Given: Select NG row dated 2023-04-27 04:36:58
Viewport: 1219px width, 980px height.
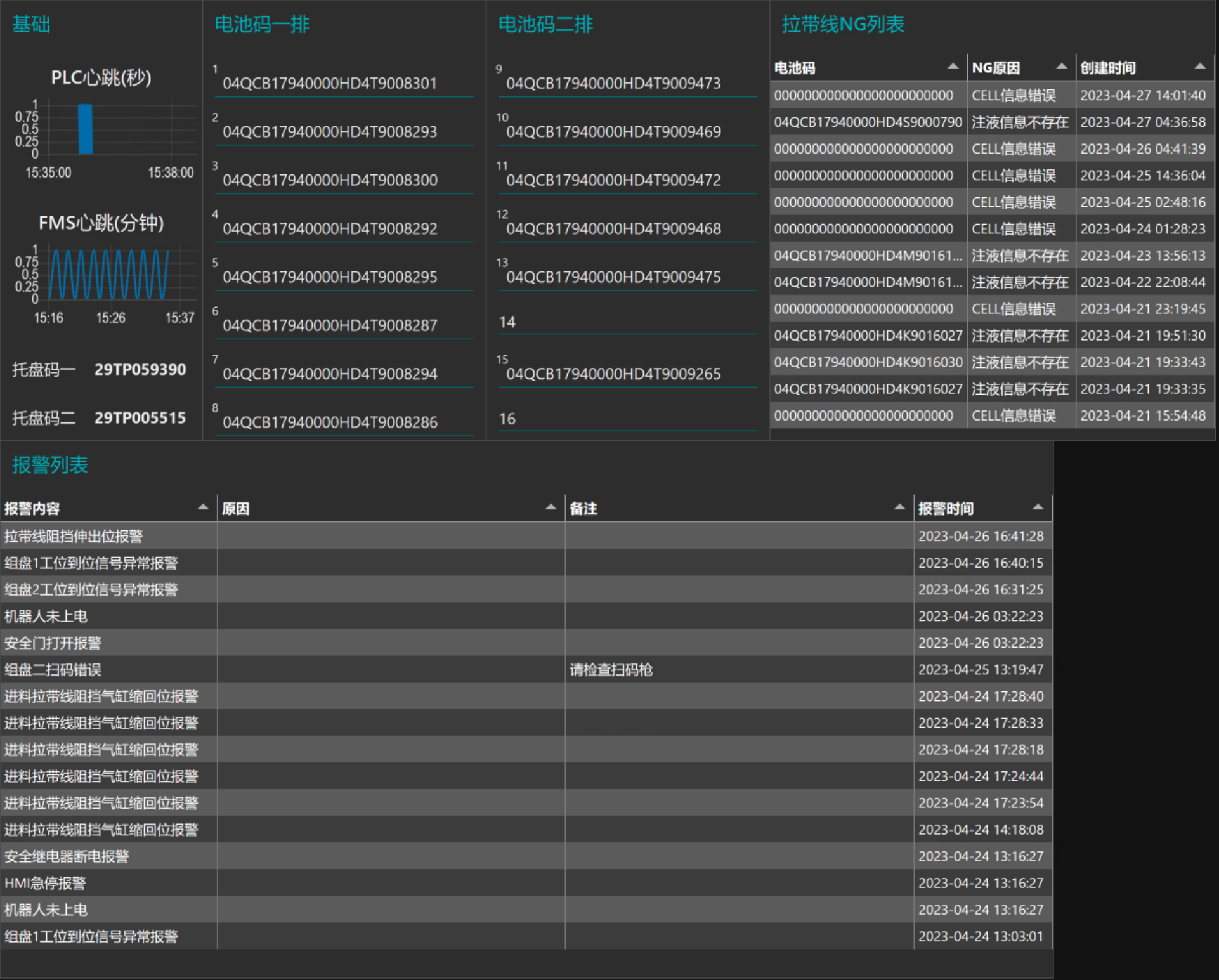Looking at the screenshot, I should coord(1142,122).
